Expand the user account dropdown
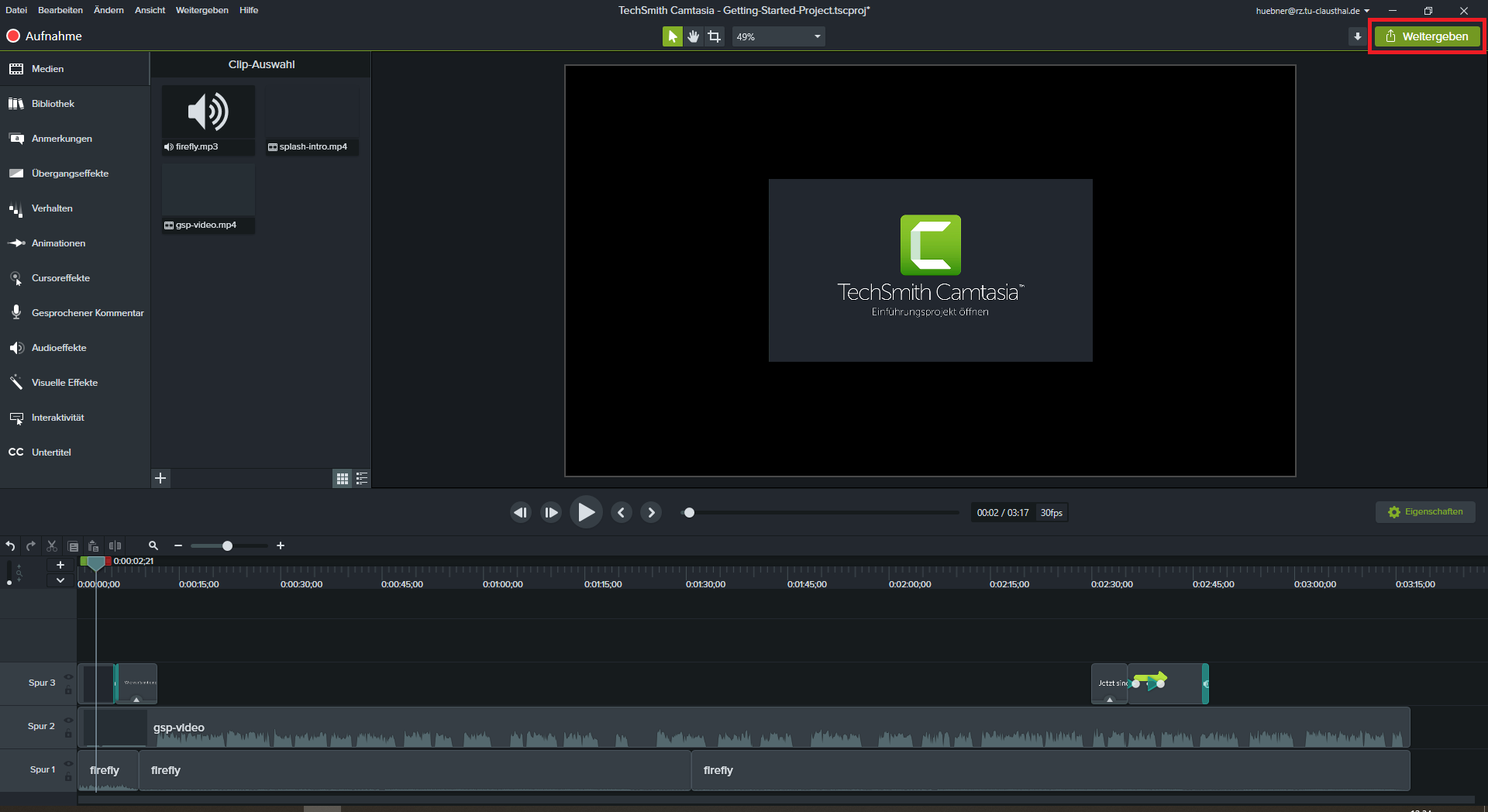1488x812 pixels. 1366,11
